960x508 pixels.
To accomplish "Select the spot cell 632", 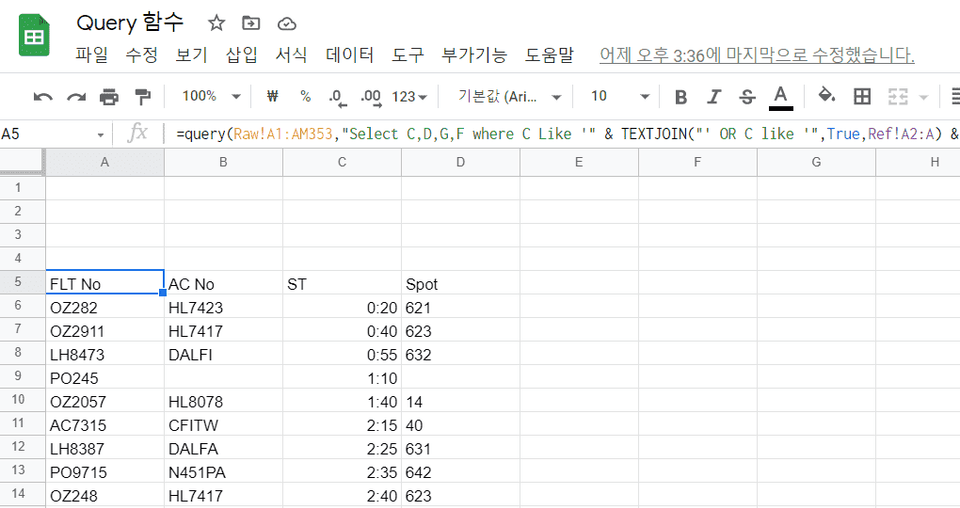I will [x=460, y=354].
